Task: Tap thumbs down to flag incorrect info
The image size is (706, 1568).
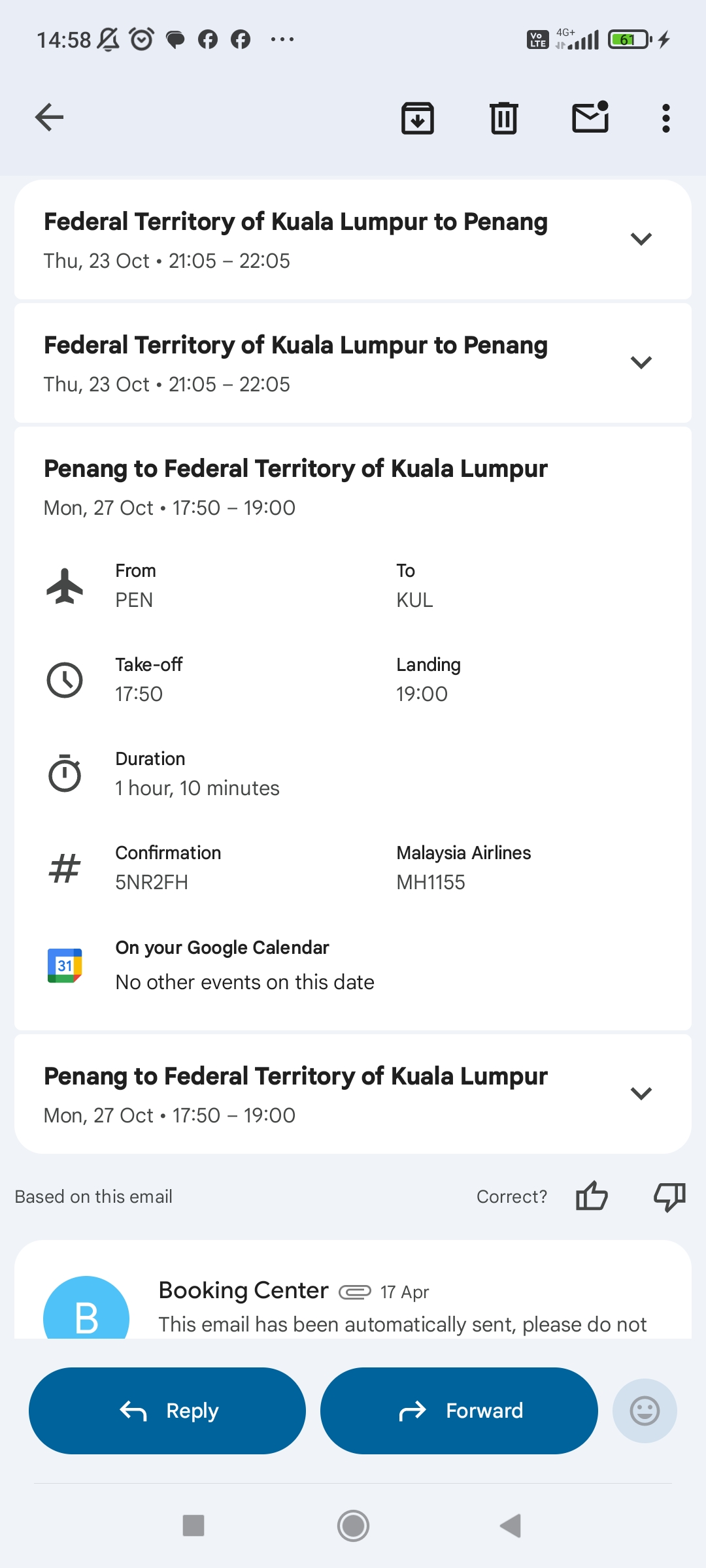Action: (x=669, y=1196)
